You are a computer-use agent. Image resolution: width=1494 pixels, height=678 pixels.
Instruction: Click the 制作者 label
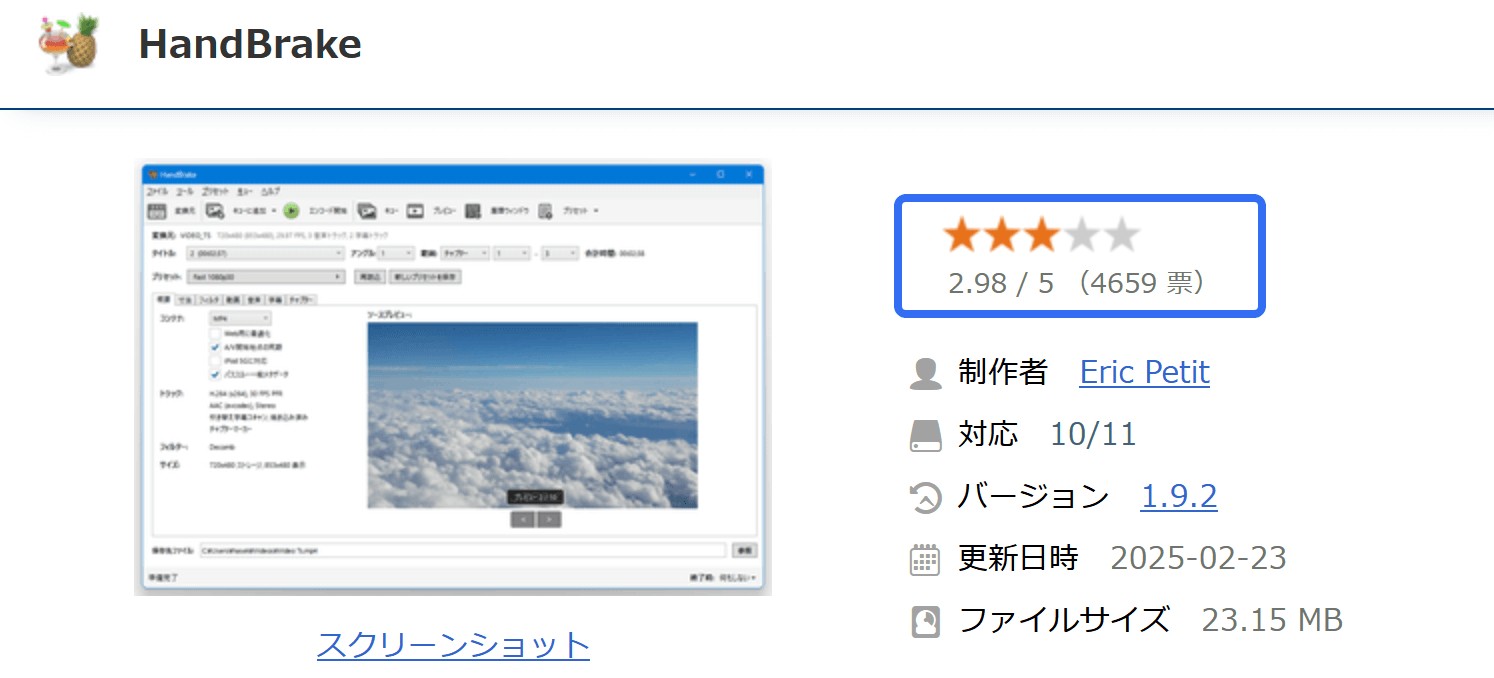click(x=1003, y=373)
